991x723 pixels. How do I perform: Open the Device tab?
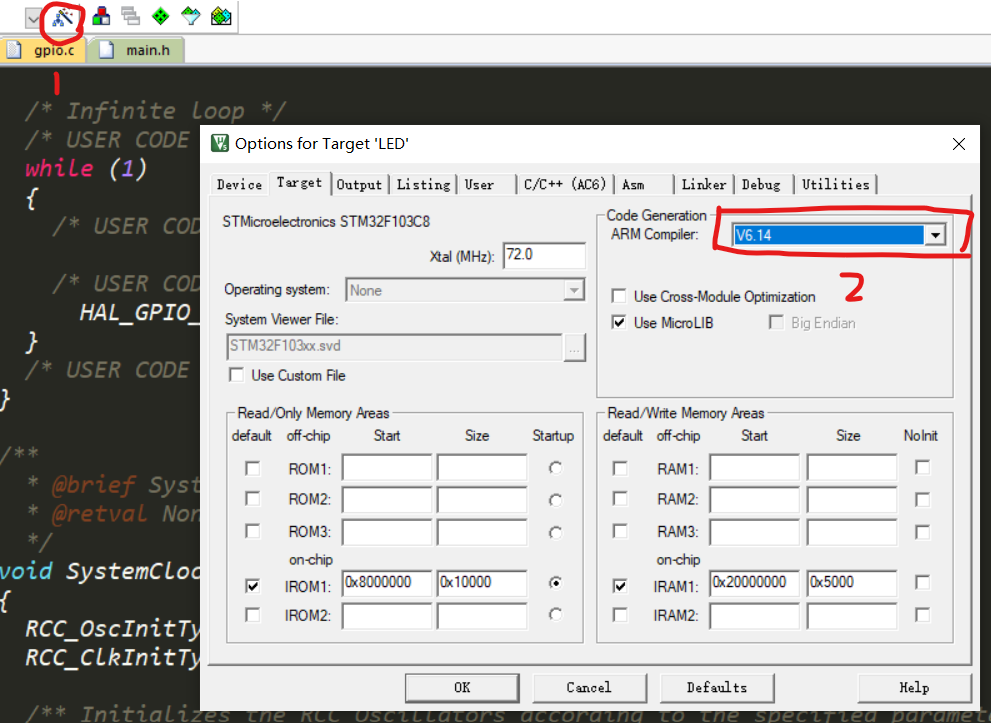(239, 185)
